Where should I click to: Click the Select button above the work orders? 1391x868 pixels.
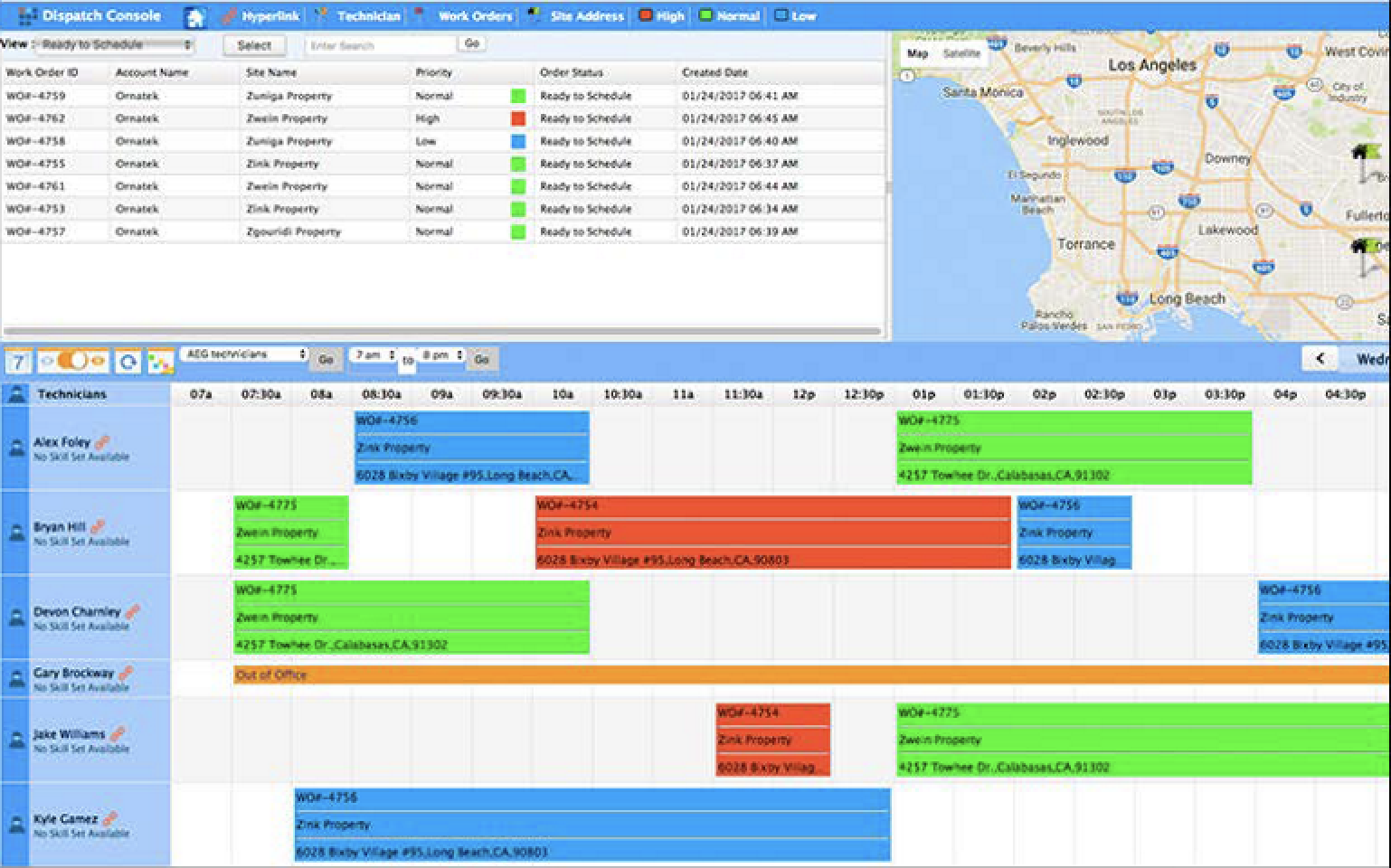pos(255,44)
